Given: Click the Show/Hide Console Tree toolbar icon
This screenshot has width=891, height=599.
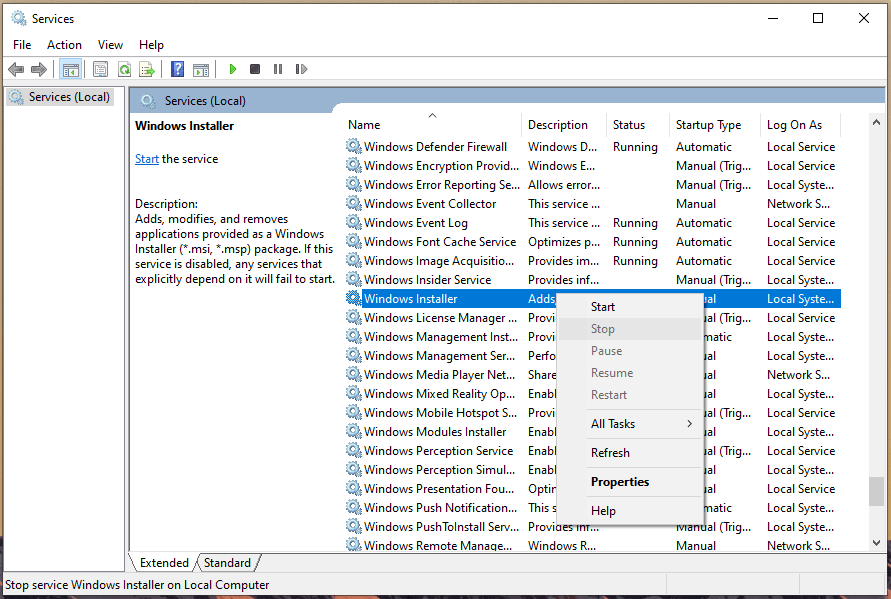Looking at the screenshot, I should (70, 69).
